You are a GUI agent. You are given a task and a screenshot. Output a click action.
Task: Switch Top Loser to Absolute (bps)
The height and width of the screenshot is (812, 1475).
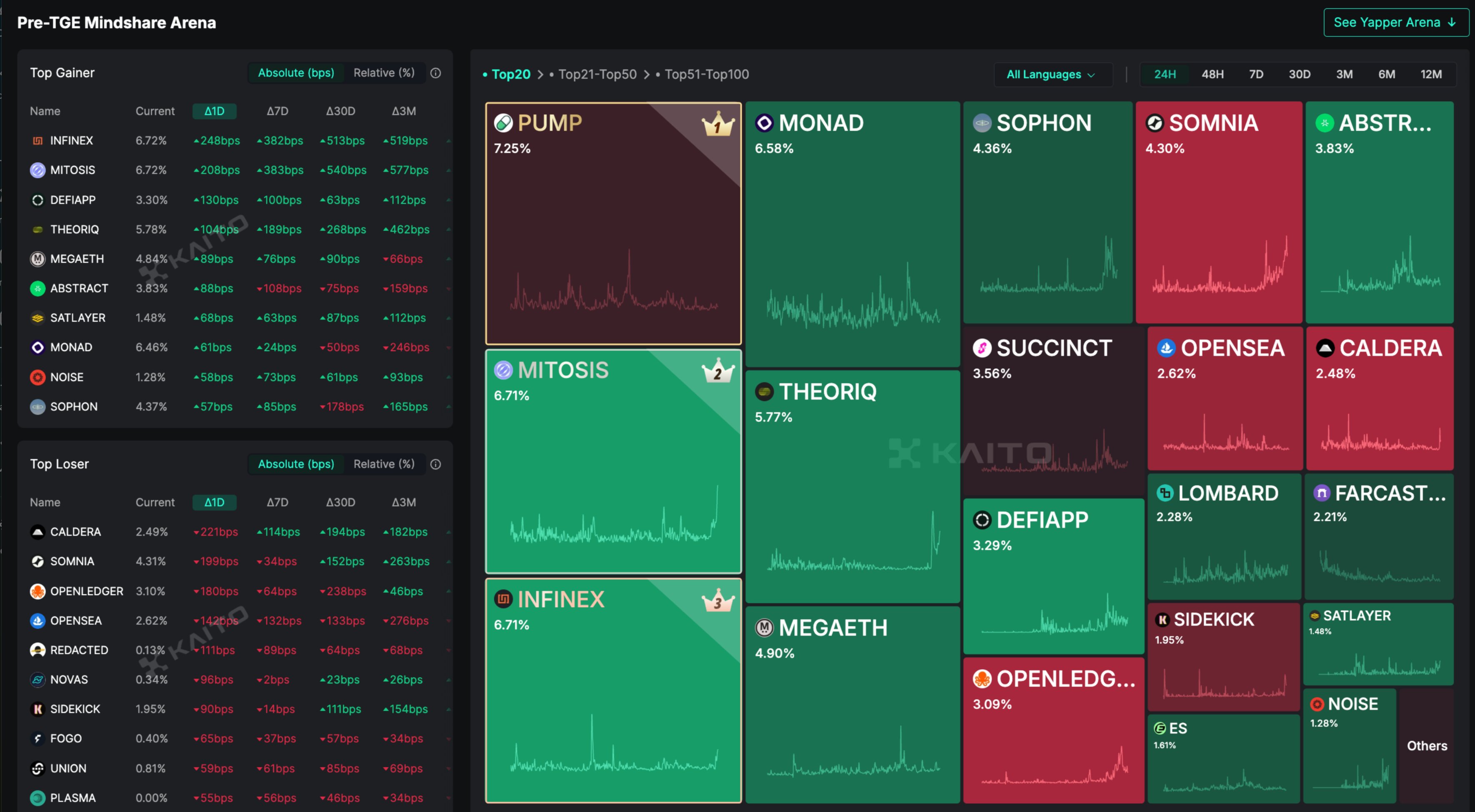[x=296, y=464]
